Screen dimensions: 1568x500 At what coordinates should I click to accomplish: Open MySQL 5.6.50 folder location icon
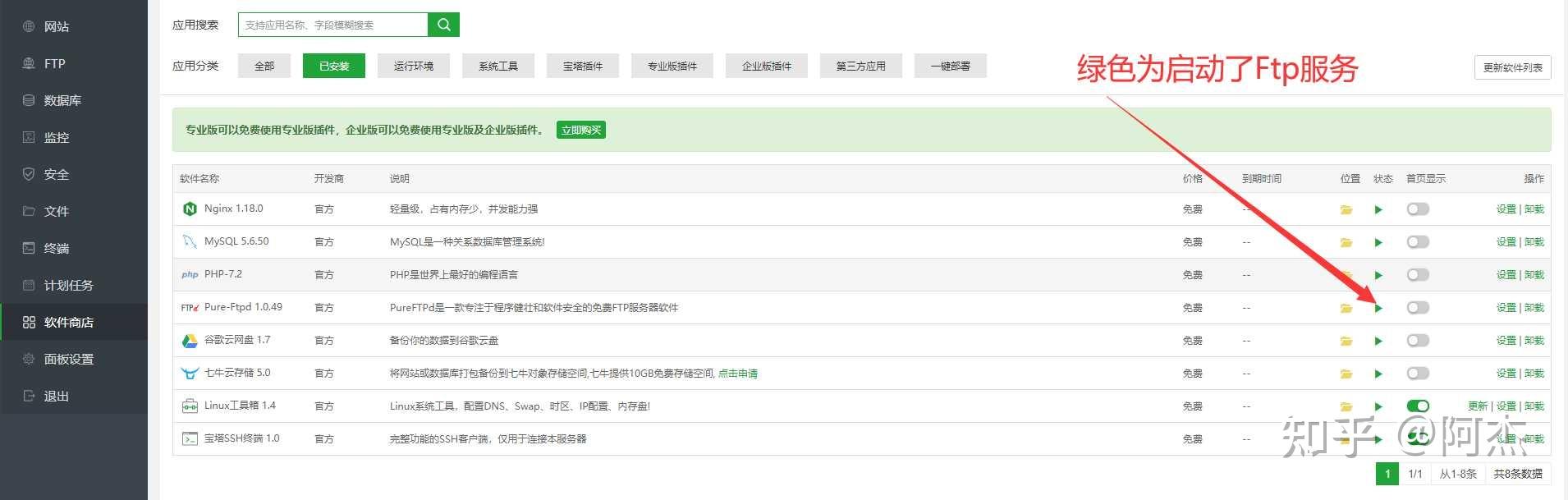pos(1346,242)
